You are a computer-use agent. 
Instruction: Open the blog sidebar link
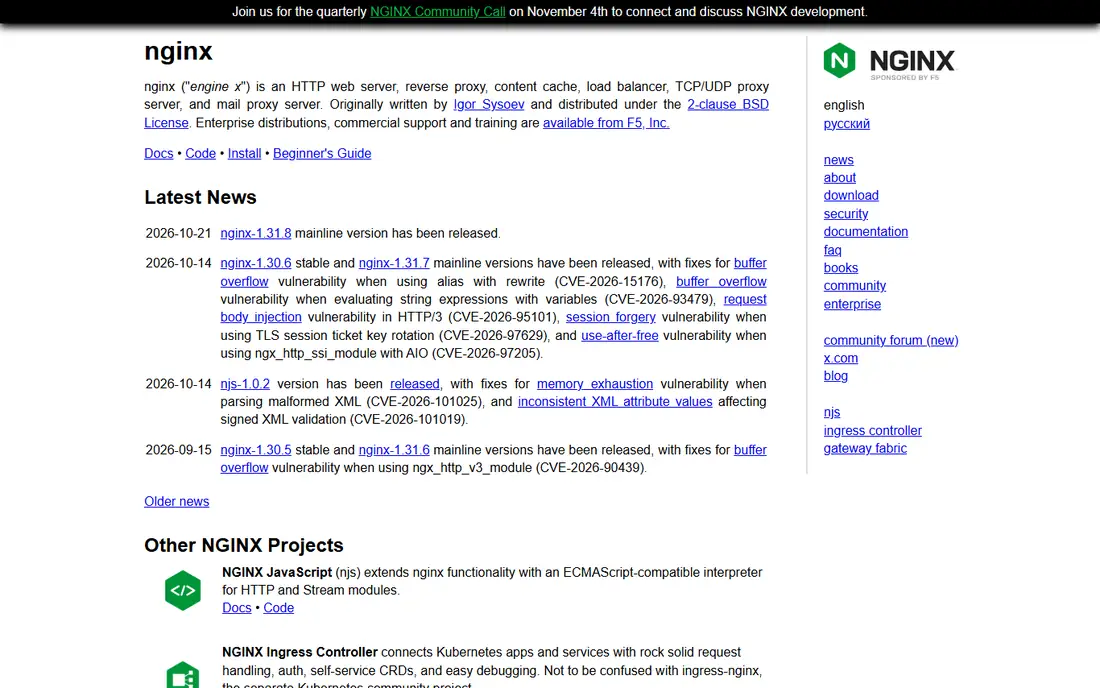coord(836,376)
